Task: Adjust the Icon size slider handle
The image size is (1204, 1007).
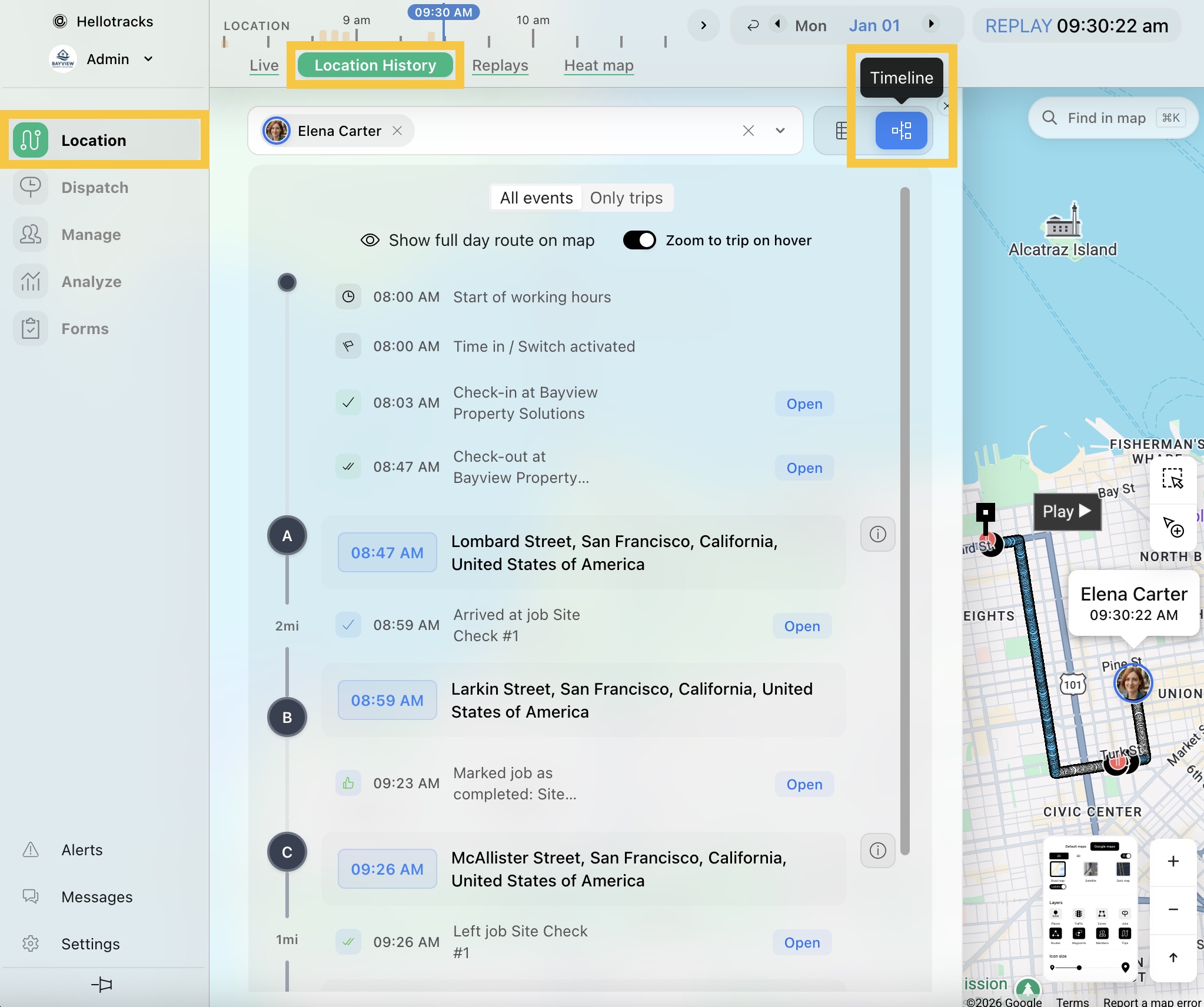Action: point(1079,968)
